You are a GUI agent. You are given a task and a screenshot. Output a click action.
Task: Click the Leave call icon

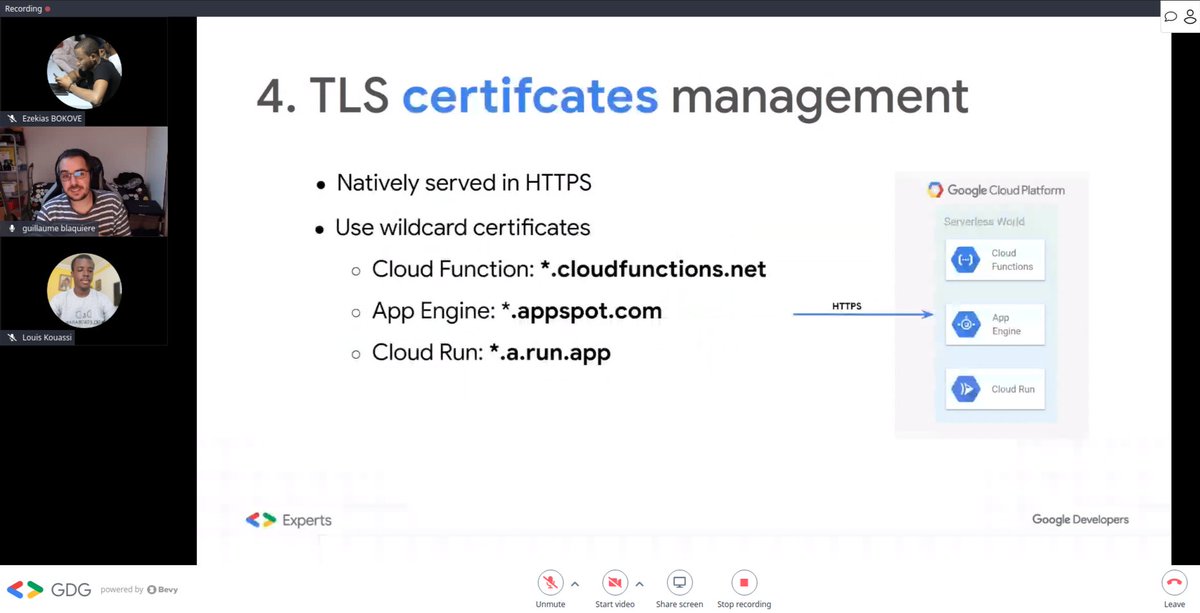click(x=1173, y=582)
